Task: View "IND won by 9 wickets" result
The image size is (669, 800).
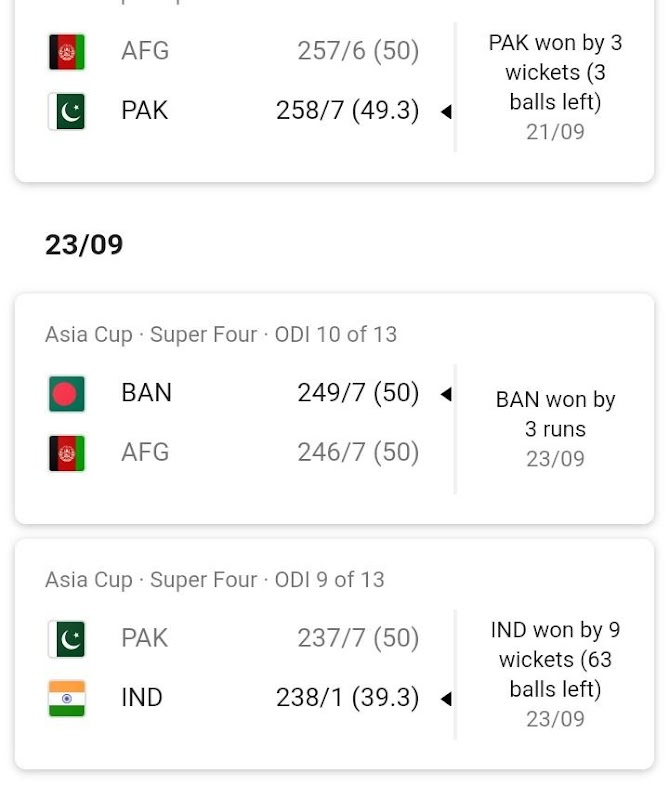Action: point(555,659)
